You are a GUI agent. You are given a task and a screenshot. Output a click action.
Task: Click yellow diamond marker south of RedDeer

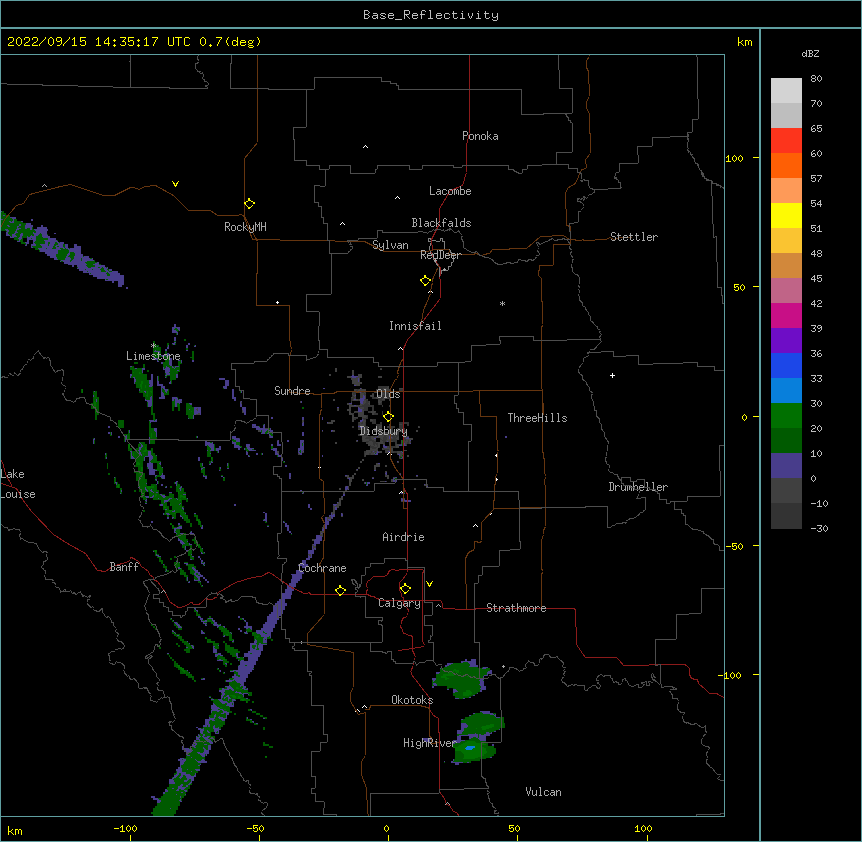pos(426,281)
